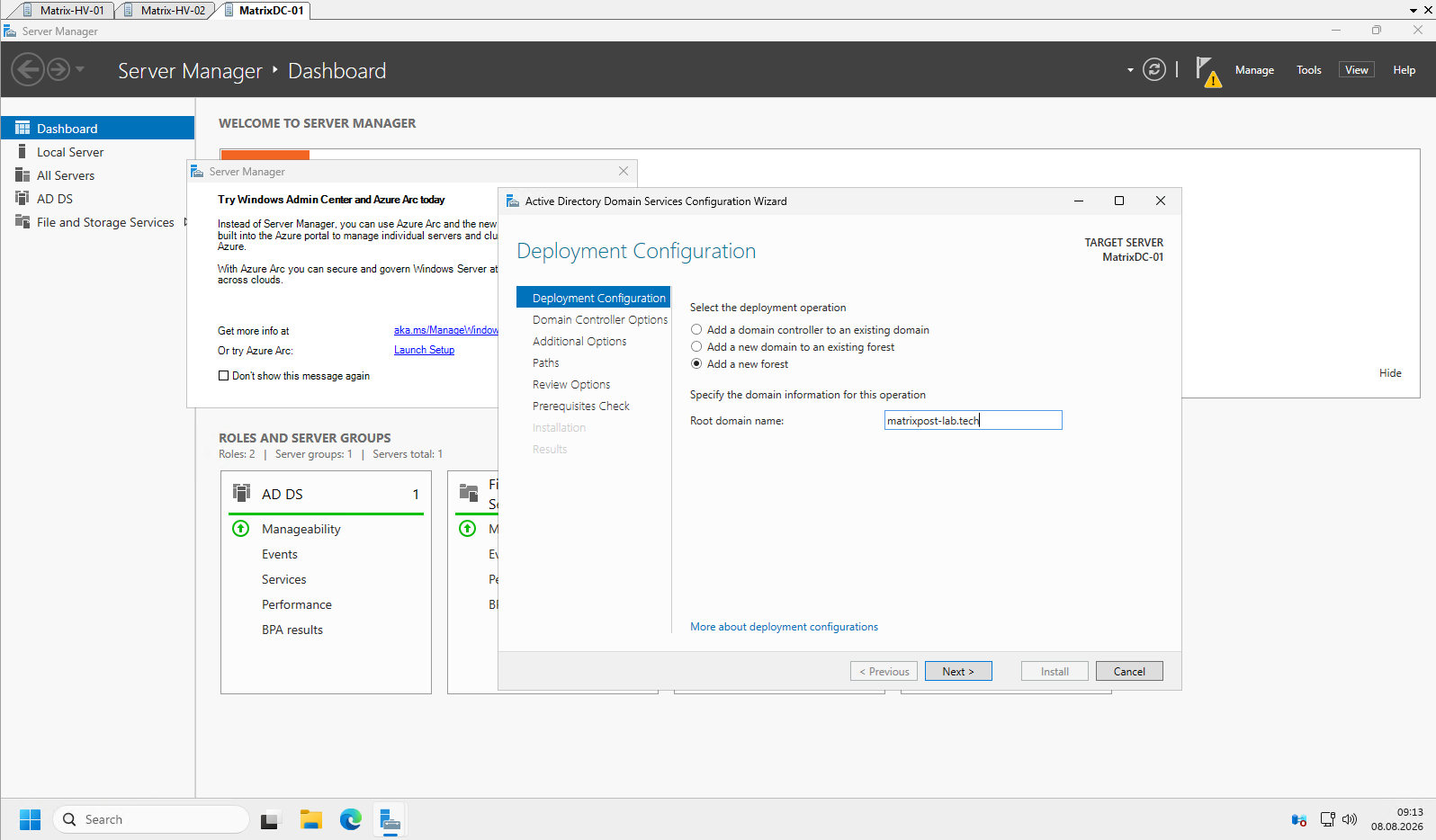Click the Next button in wizard
The image size is (1436, 840).
click(958, 671)
